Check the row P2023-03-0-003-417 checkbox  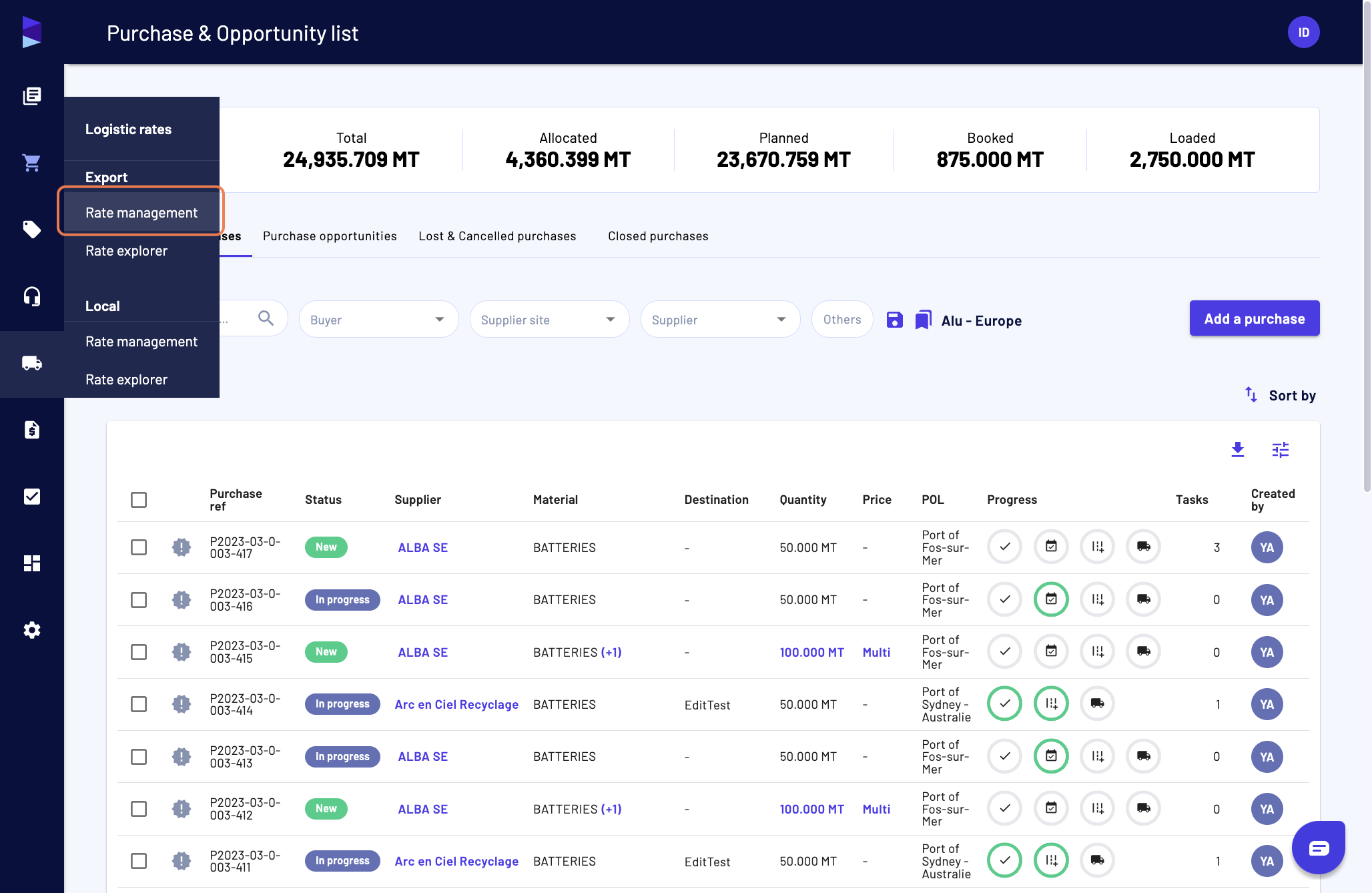[139, 547]
